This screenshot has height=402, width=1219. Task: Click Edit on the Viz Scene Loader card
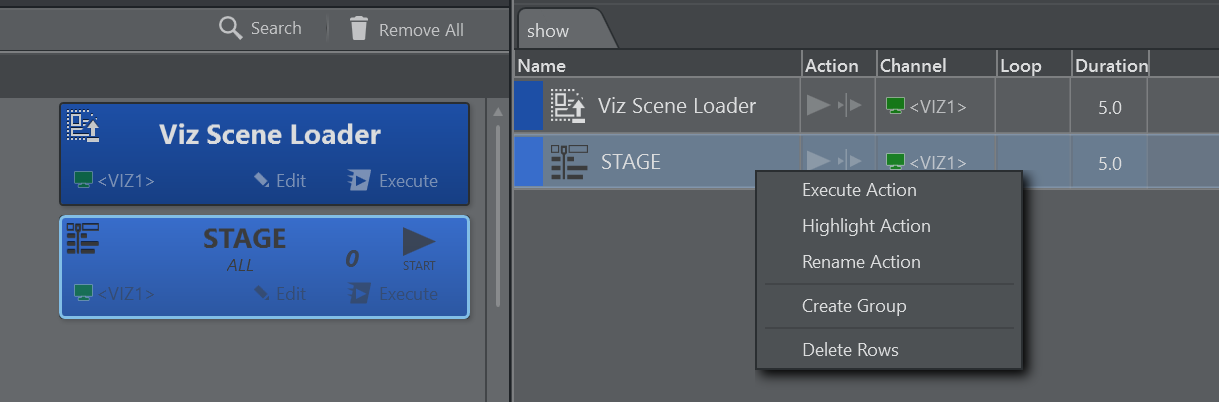279,181
